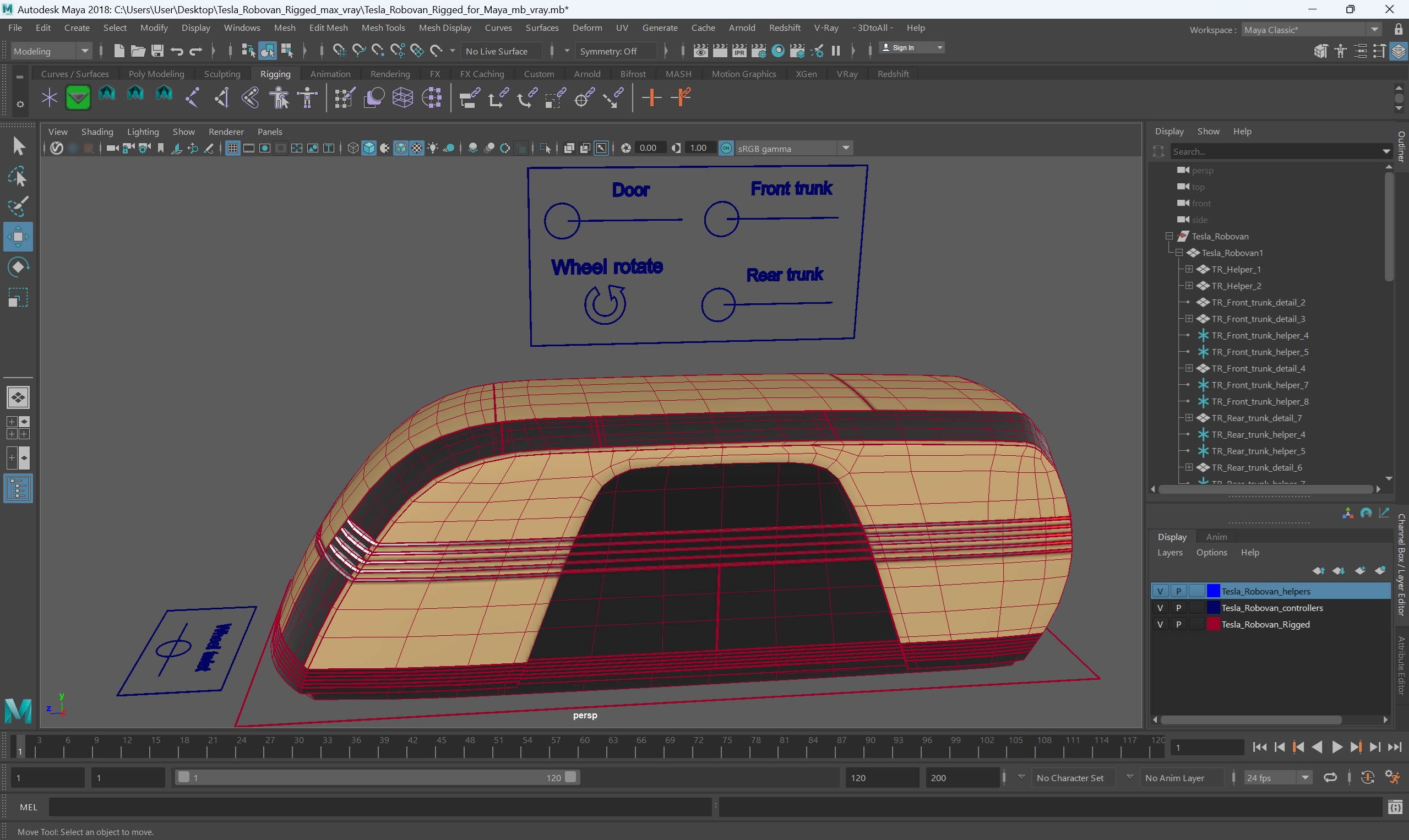Toggle viewport grid display icon
This screenshot has width=1409, height=840.
click(233, 148)
